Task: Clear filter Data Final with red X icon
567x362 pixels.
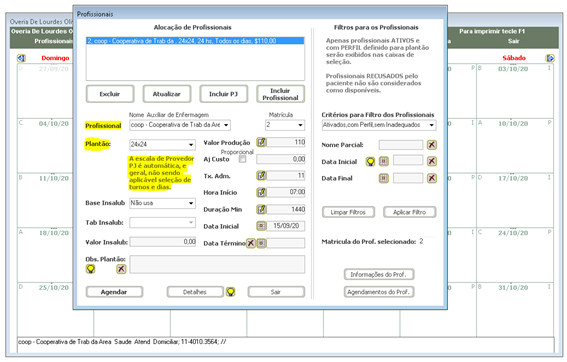Action: 431,178
